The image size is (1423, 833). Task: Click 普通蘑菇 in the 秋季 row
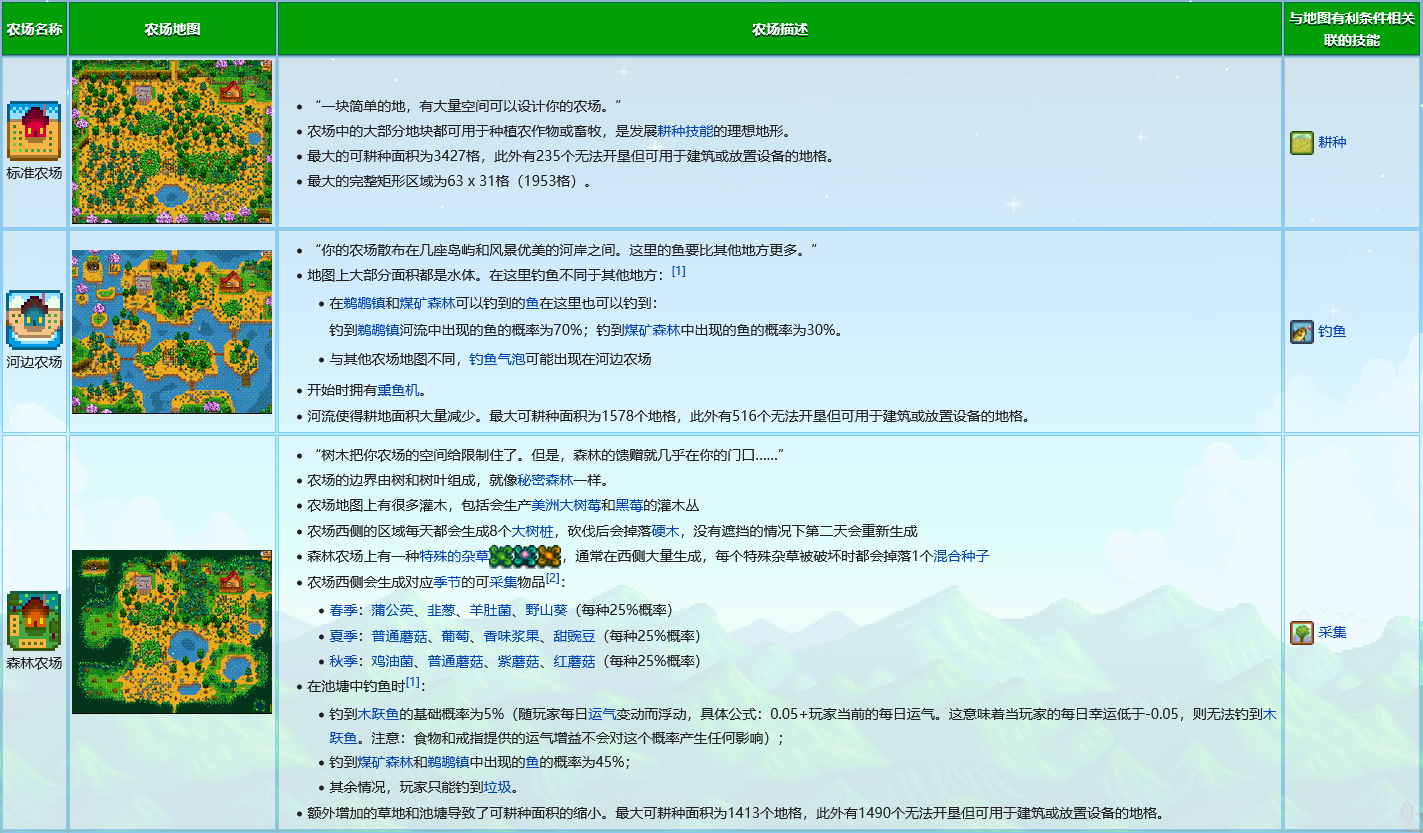tap(455, 661)
